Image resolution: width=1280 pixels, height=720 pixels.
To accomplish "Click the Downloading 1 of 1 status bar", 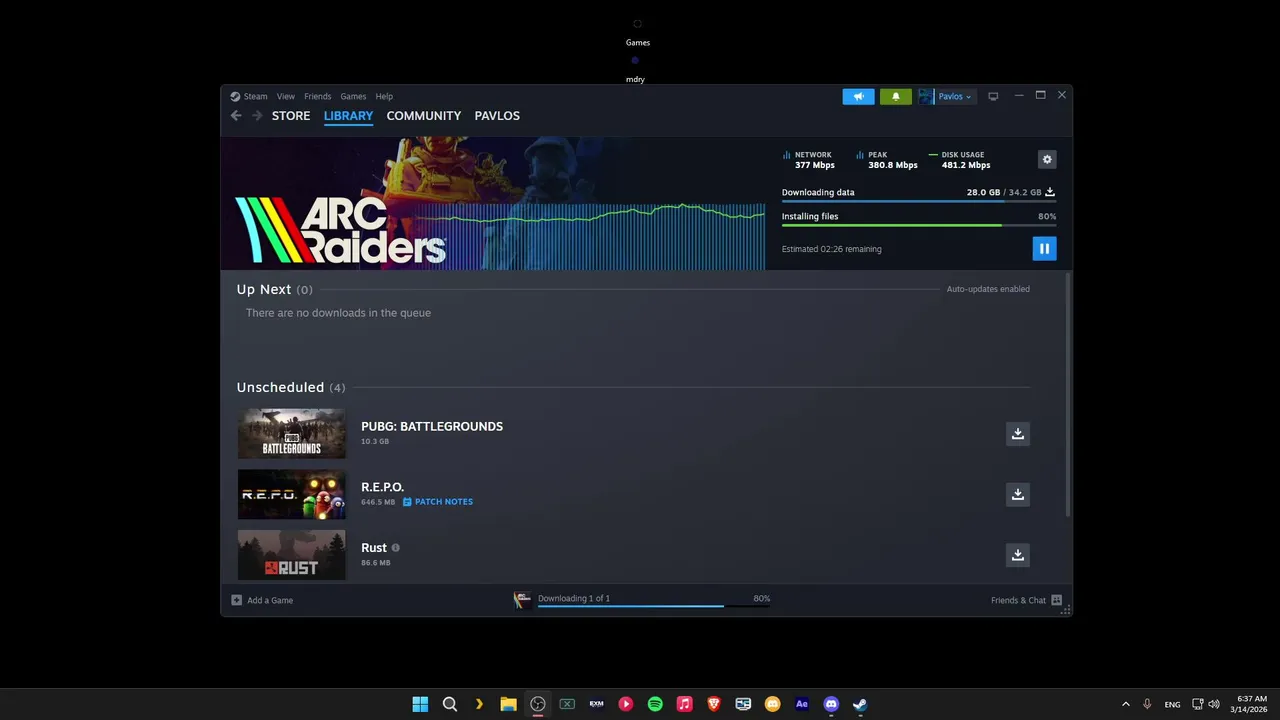I will (x=654, y=600).
